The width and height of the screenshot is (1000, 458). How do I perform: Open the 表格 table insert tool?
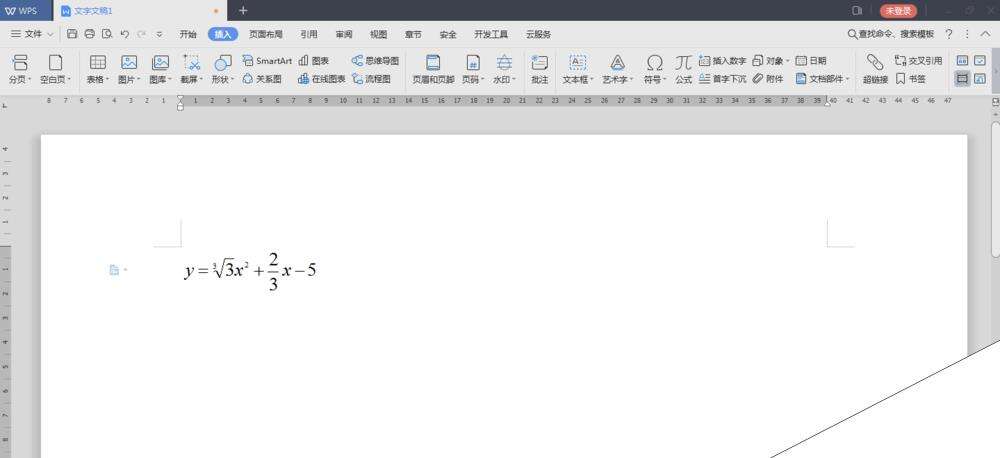(98, 70)
